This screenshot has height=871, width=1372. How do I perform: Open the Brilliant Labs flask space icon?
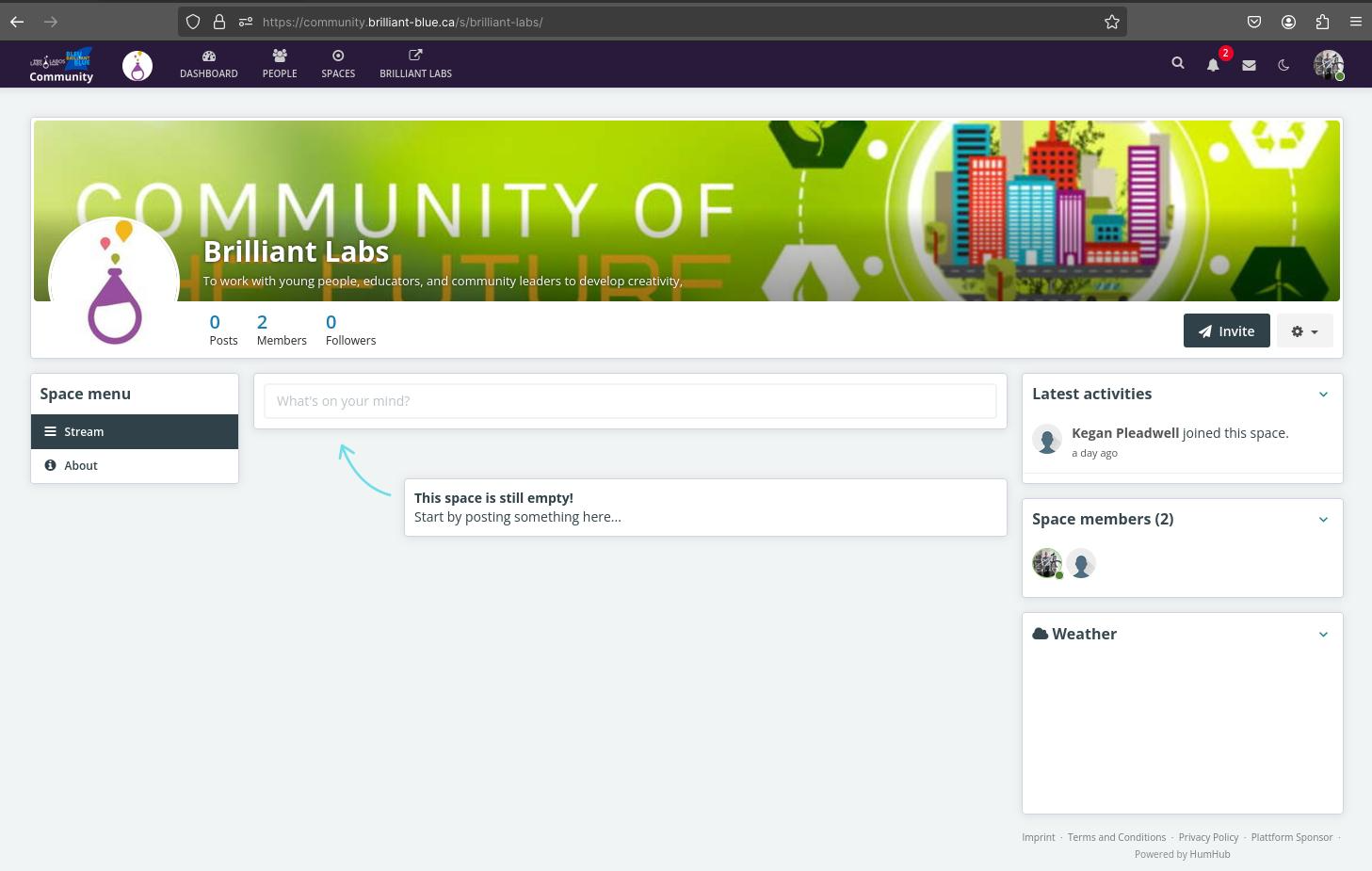coord(137,65)
